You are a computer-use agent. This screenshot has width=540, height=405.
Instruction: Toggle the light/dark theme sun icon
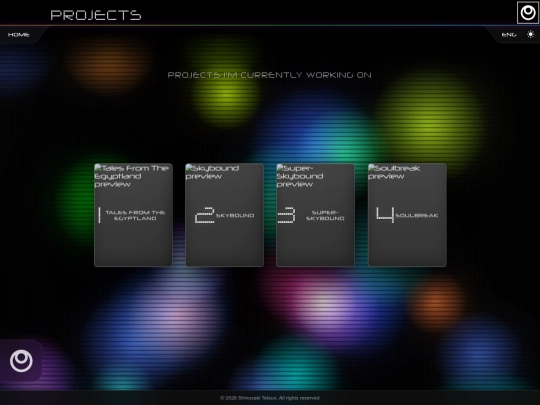point(530,34)
